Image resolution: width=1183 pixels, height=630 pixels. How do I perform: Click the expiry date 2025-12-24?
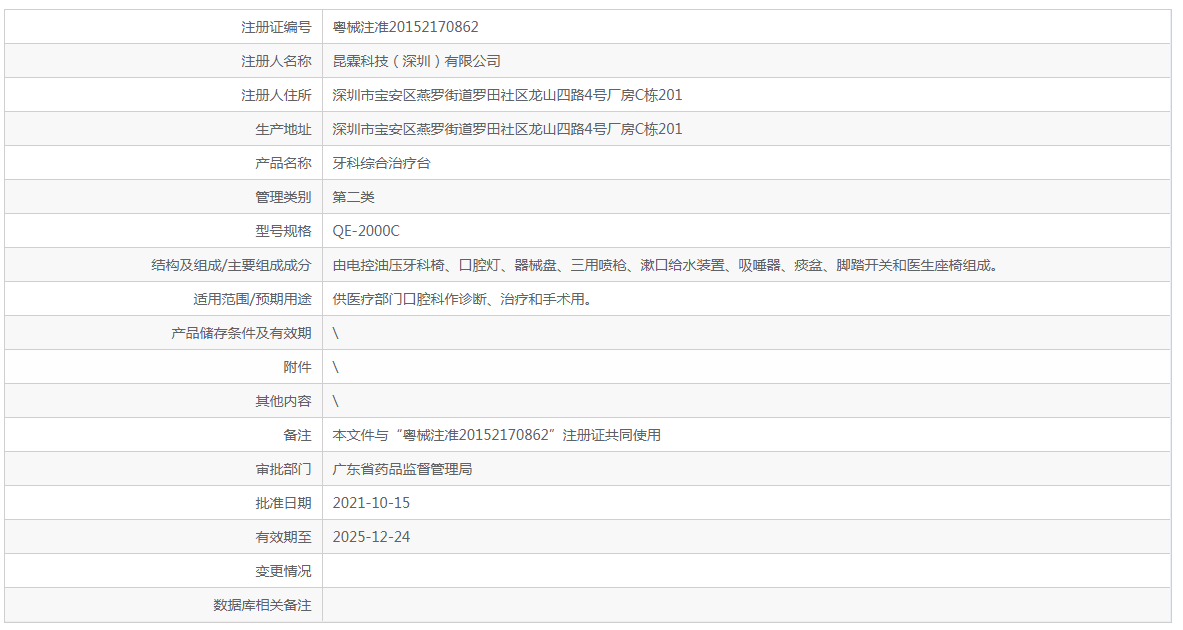point(371,536)
